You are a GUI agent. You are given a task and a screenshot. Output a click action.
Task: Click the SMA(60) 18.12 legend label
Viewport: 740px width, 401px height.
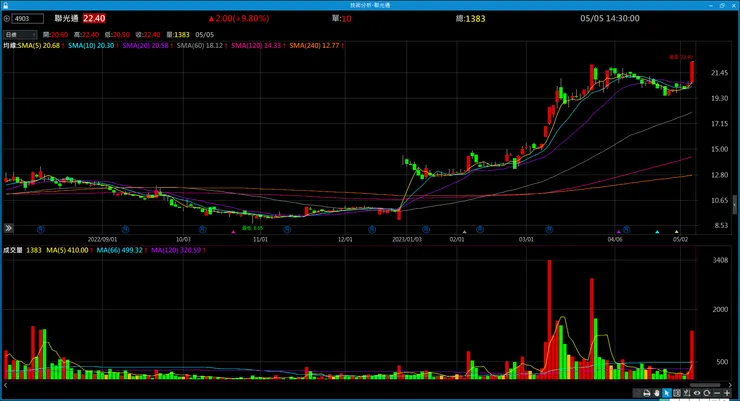tap(200, 46)
